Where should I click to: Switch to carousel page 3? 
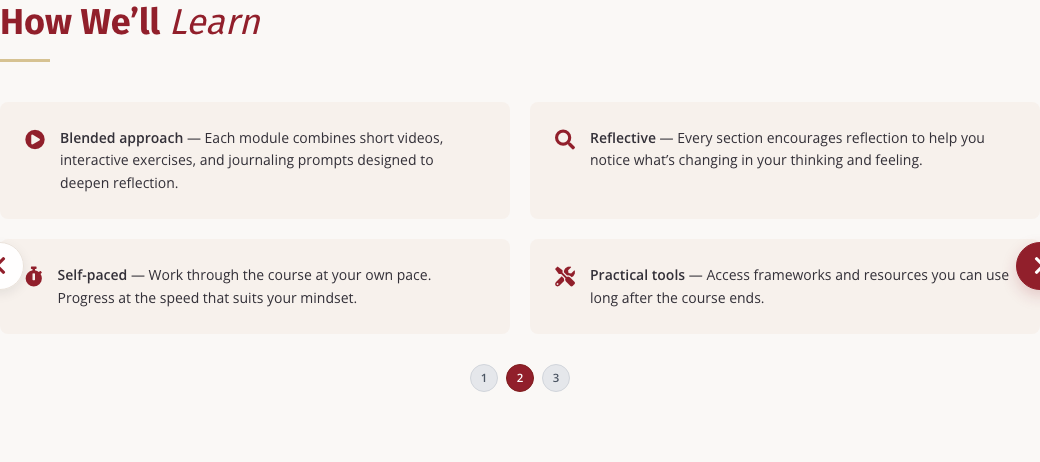pyautogui.click(x=556, y=378)
